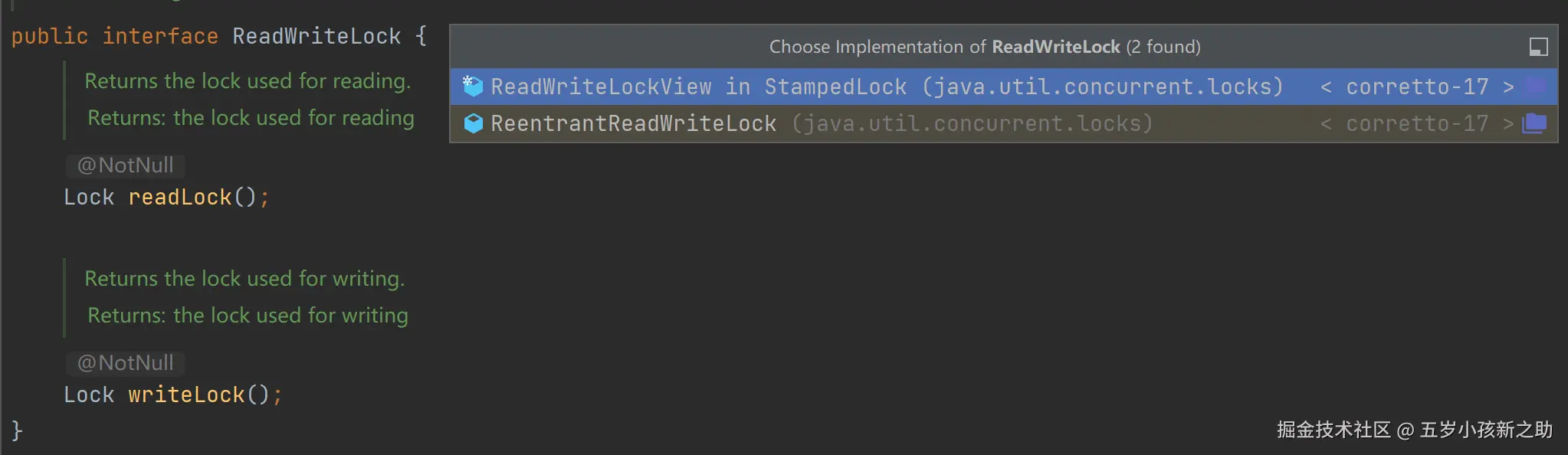Click the writeLock method name
Screen dimensions: 1568x455
coord(186,395)
